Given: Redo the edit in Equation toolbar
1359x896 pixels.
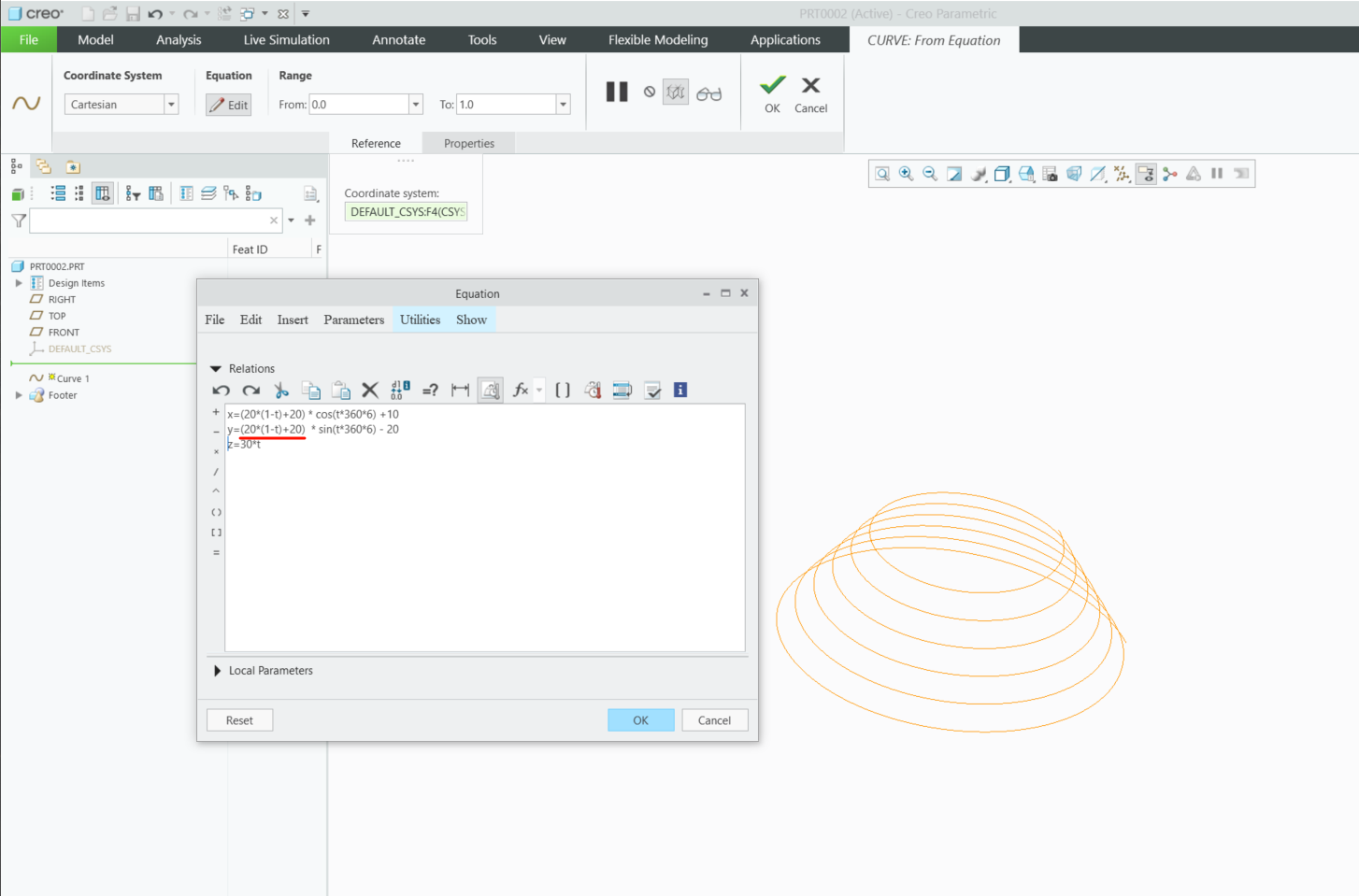Looking at the screenshot, I should tap(250, 391).
